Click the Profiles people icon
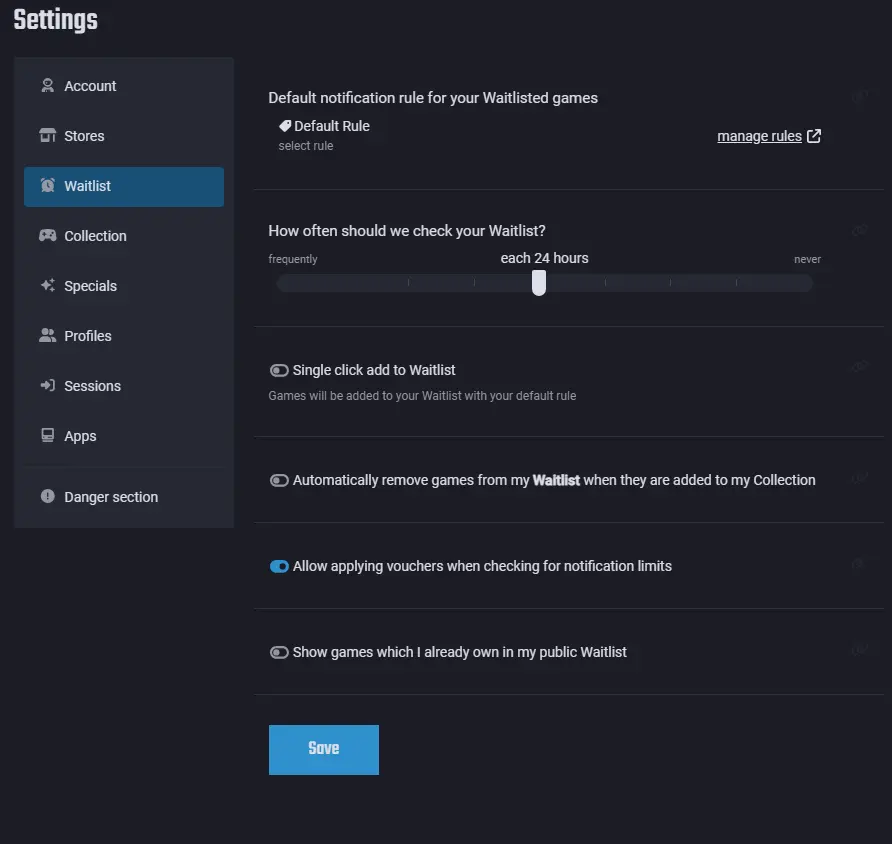This screenshot has height=844, width=892. click(x=48, y=335)
